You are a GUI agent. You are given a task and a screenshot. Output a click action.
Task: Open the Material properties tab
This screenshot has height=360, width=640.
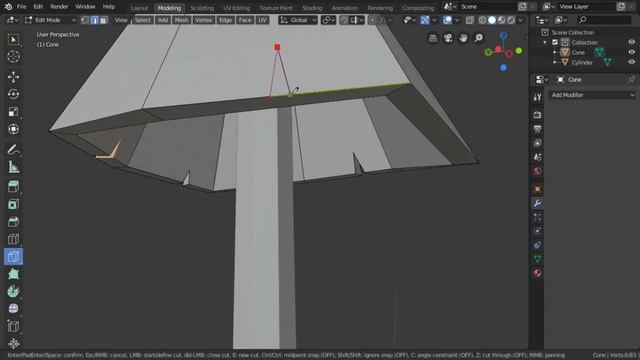pos(537,273)
